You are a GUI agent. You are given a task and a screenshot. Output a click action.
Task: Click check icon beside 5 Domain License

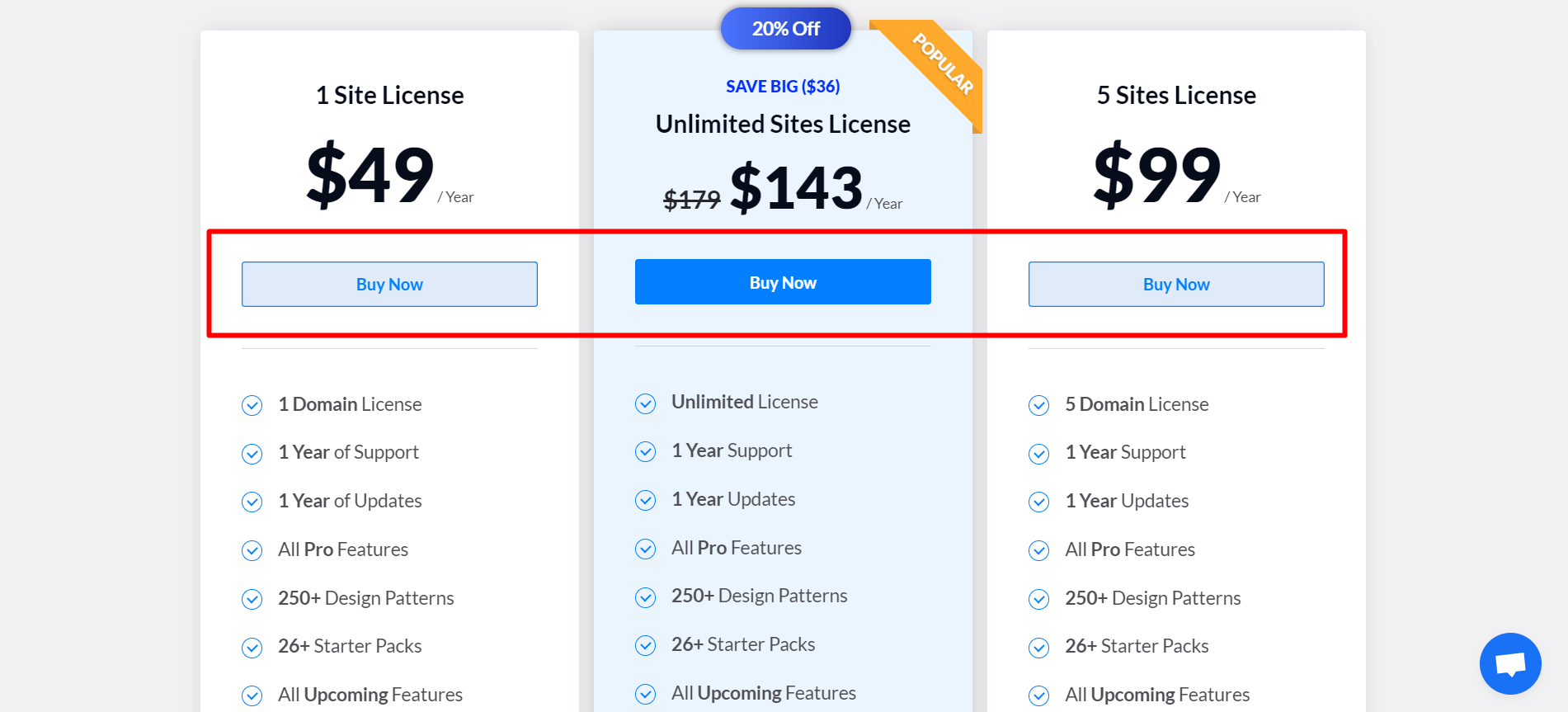click(x=1038, y=405)
